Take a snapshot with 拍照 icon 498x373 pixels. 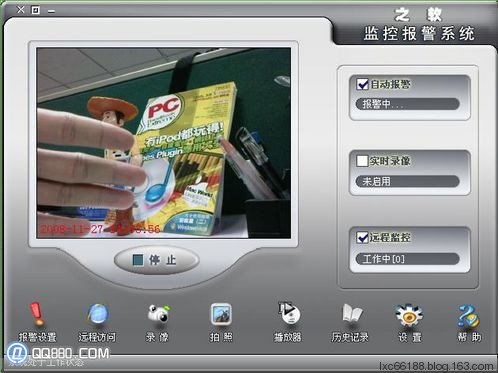click(221, 314)
